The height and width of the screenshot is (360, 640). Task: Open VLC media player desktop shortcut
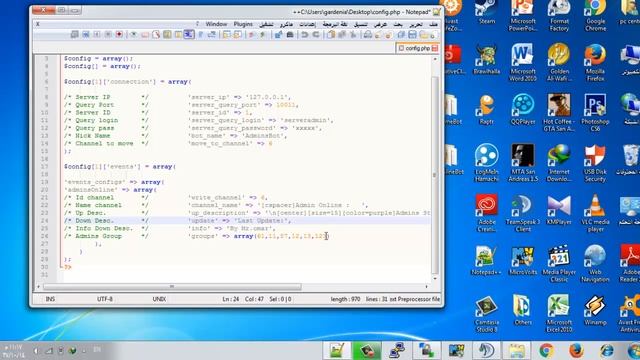pyautogui.click(x=595, y=213)
